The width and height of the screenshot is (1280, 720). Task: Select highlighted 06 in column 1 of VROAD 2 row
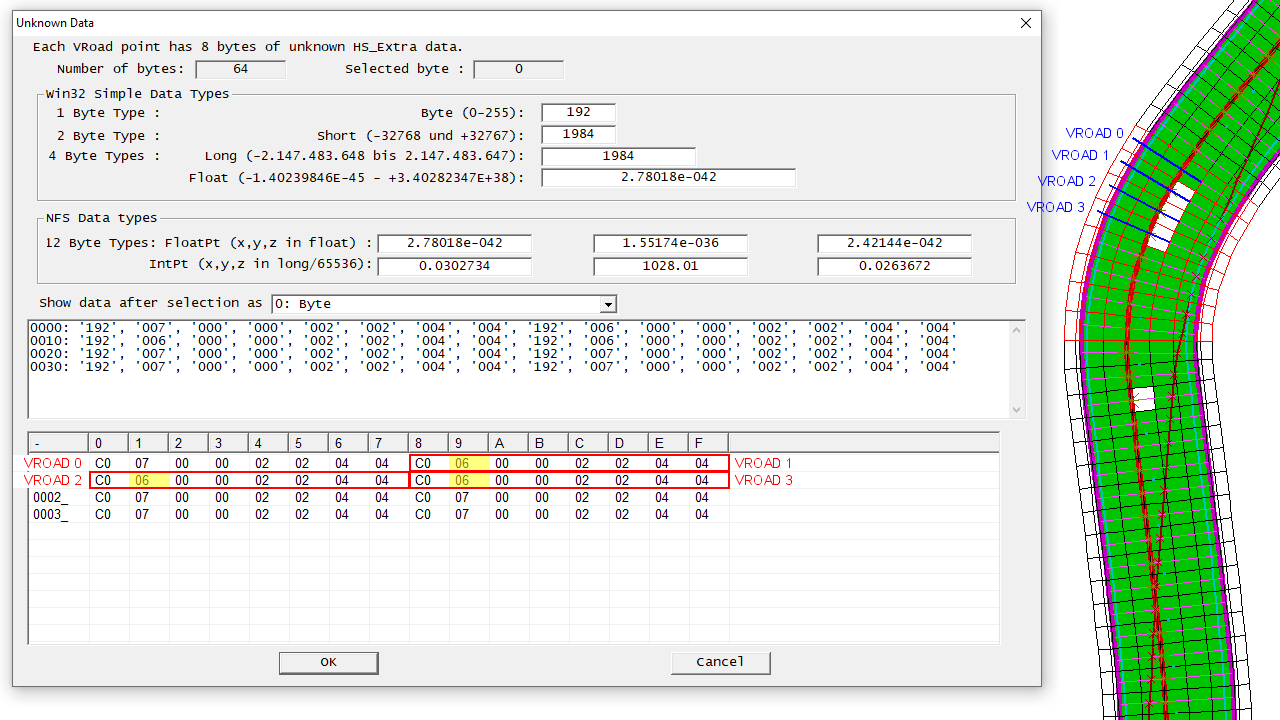(148, 480)
